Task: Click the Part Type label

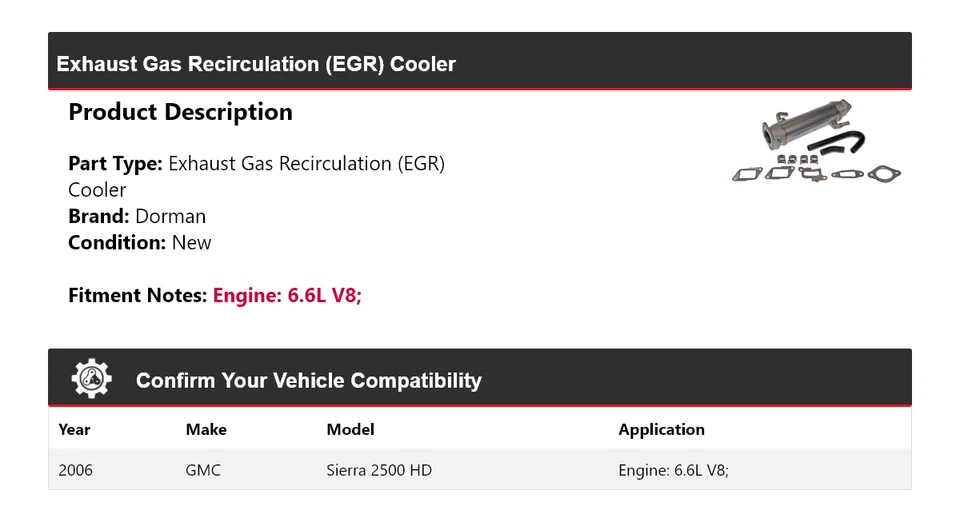Action: click(115, 163)
